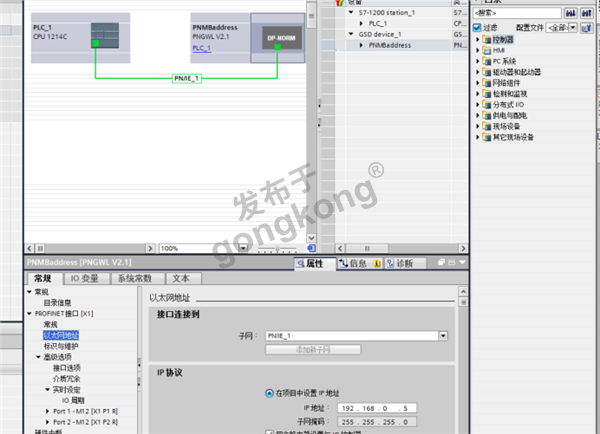Open the 配置文件 profile dropdown
This screenshot has width=600, height=434.
point(573,28)
